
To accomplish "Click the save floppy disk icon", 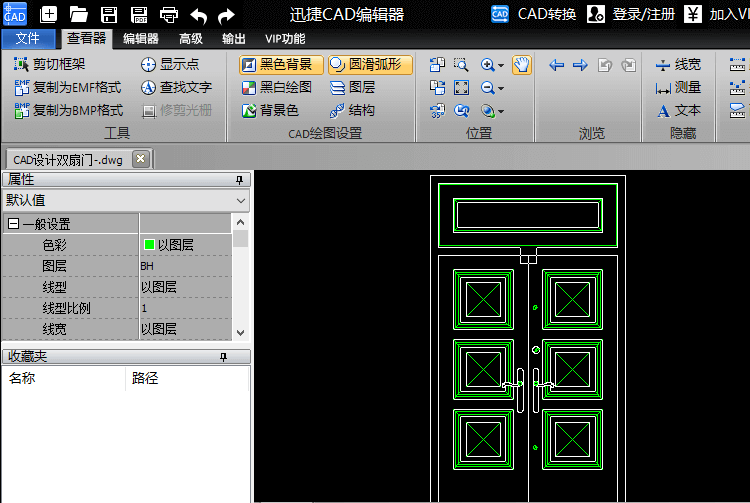I will pos(109,14).
